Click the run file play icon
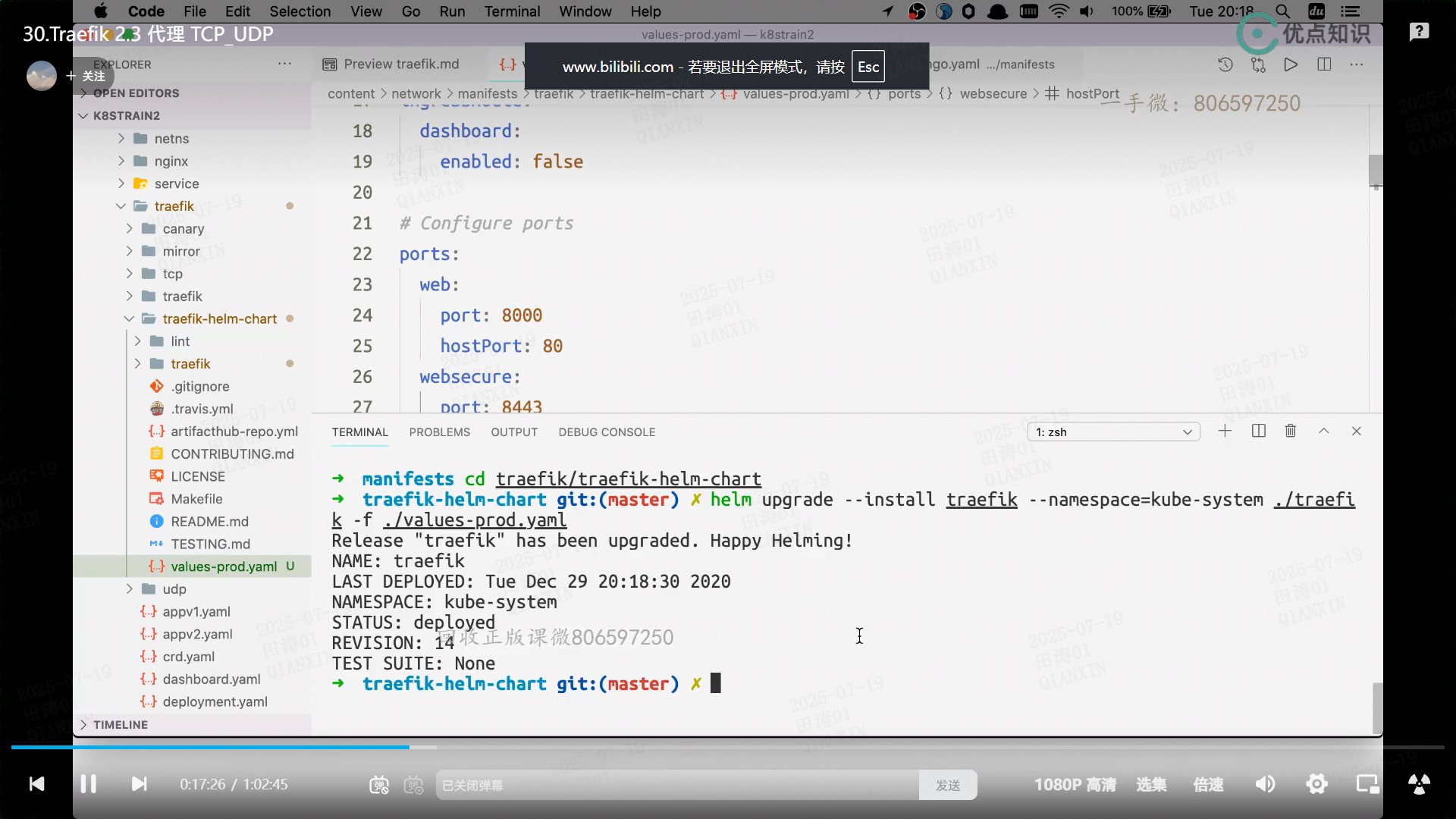The image size is (1456, 819). pos(1290,64)
